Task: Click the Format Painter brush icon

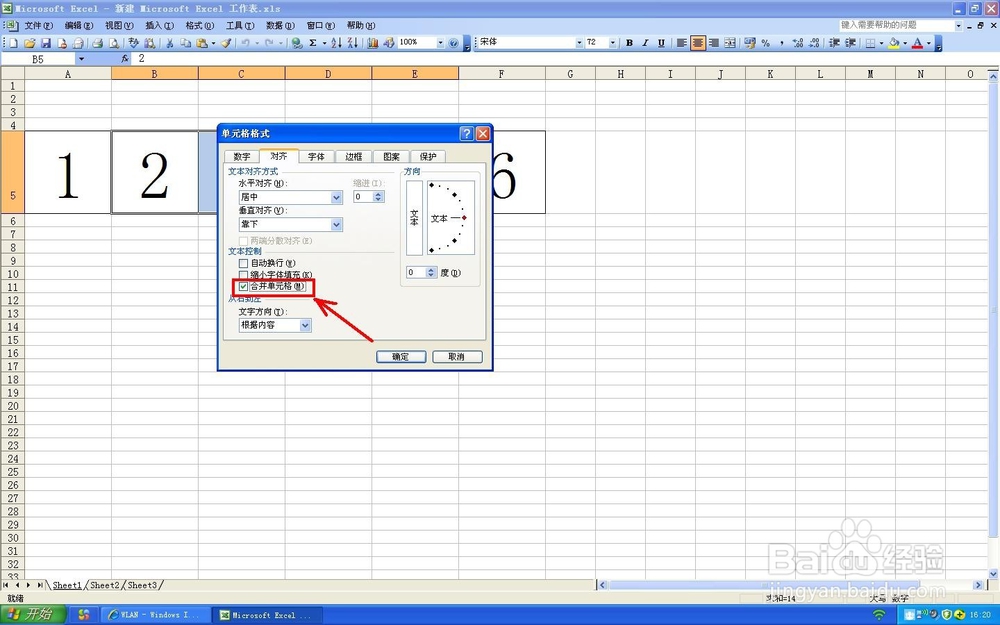Action: pos(226,43)
